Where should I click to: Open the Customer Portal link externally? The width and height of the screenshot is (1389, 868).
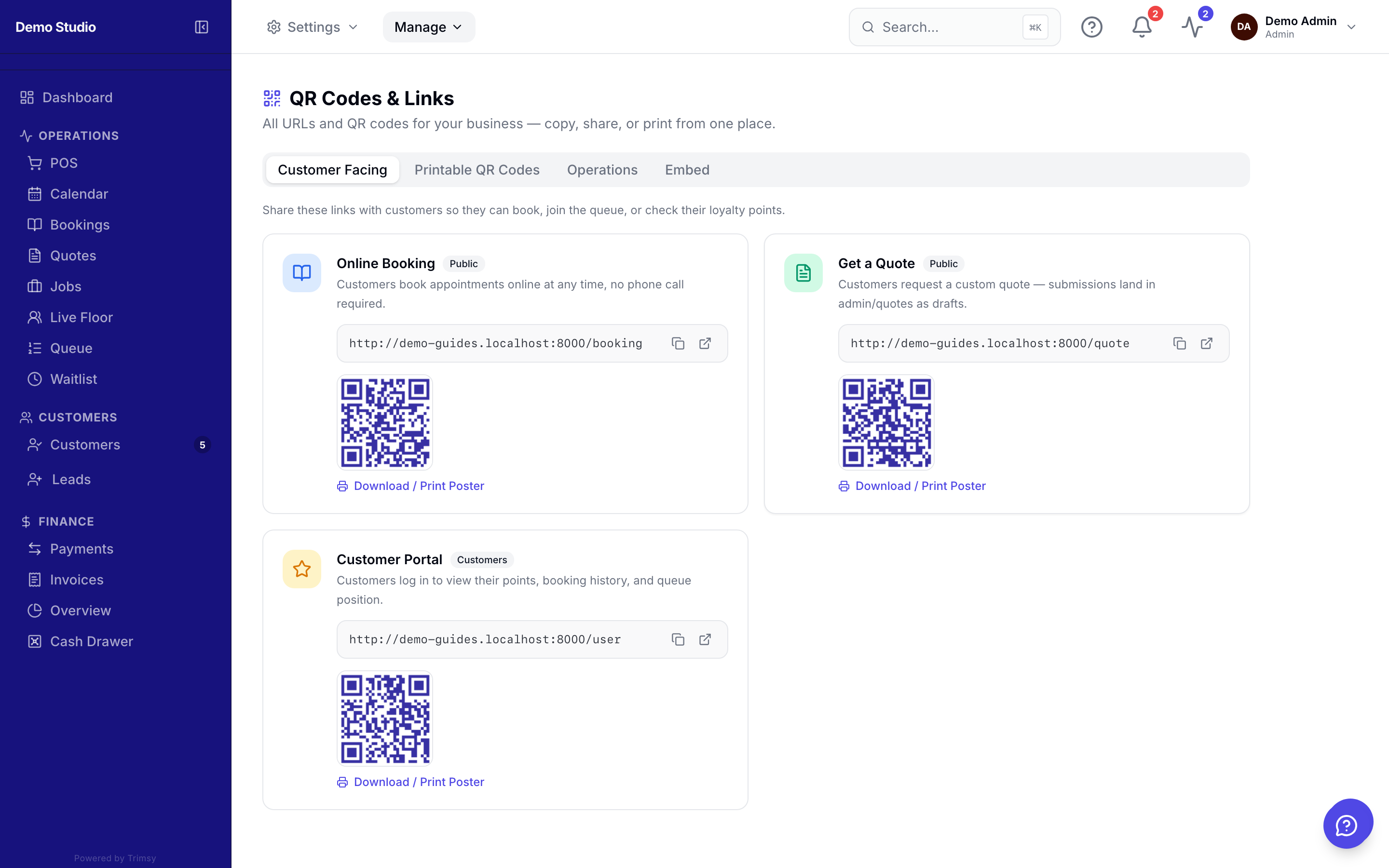click(x=705, y=639)
